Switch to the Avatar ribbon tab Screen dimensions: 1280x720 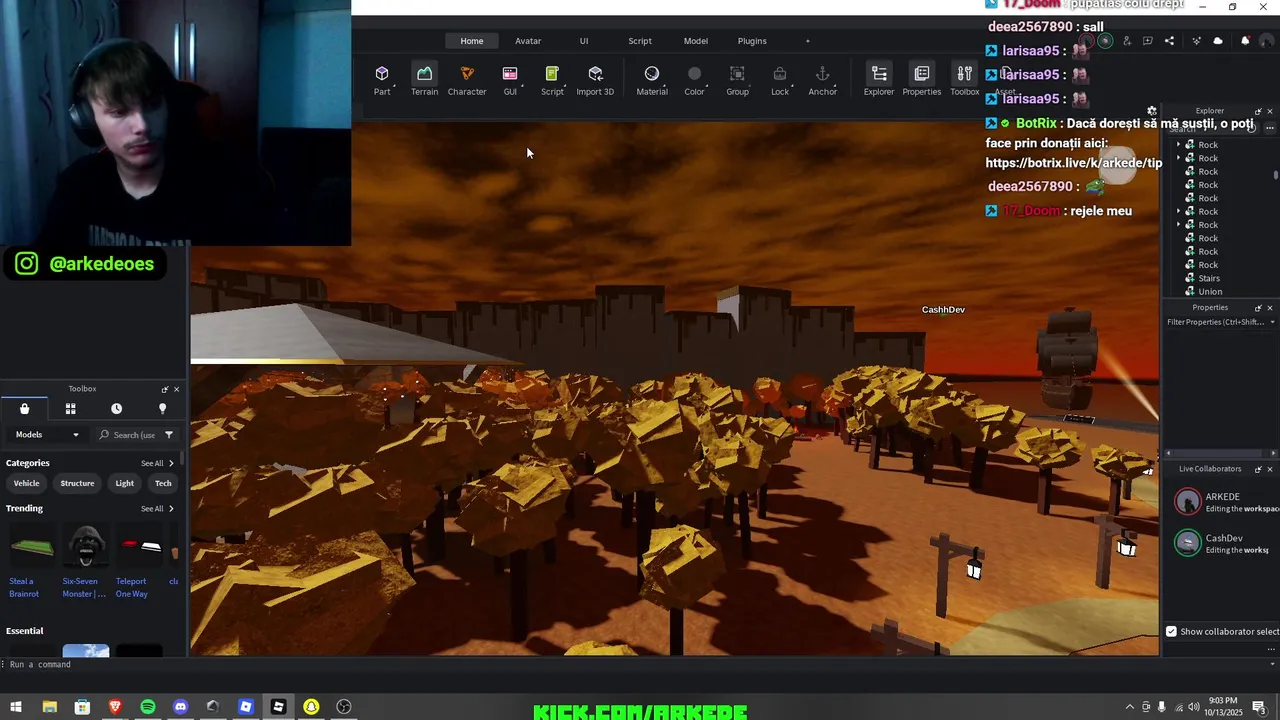pyautogui.click(x=528, y=41)
